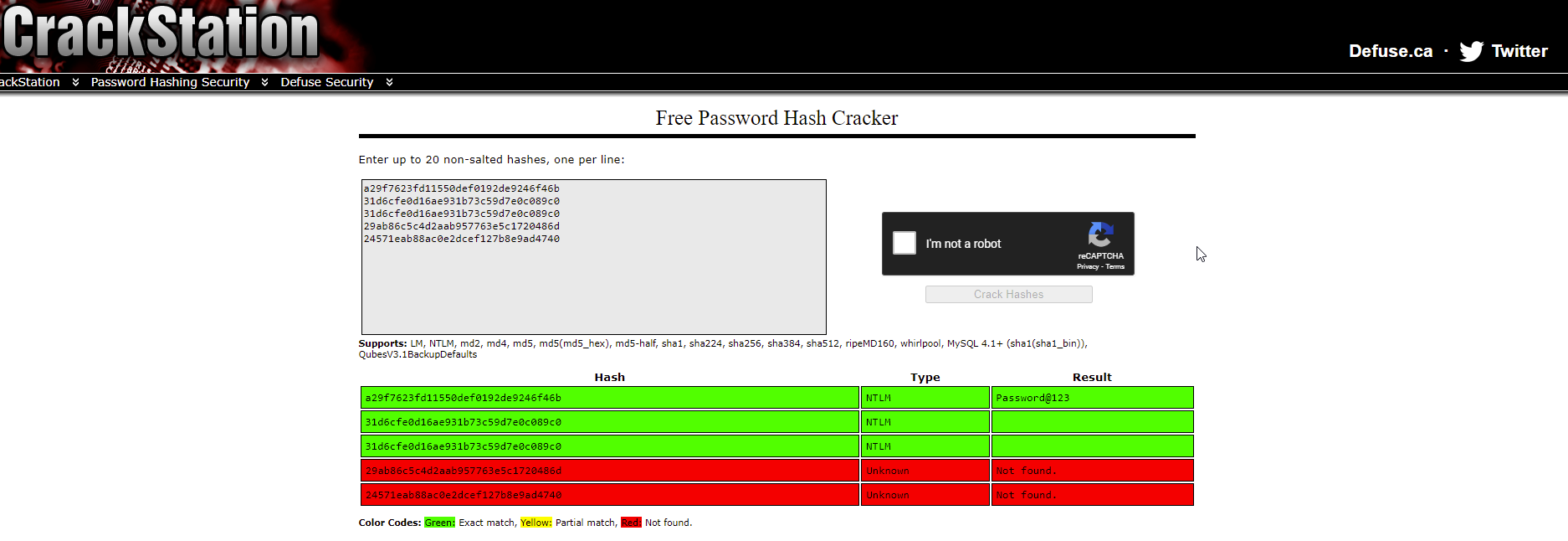Select result hash 24571eab88ac0e2dcef127b8e9ad4740

[609, 495]
